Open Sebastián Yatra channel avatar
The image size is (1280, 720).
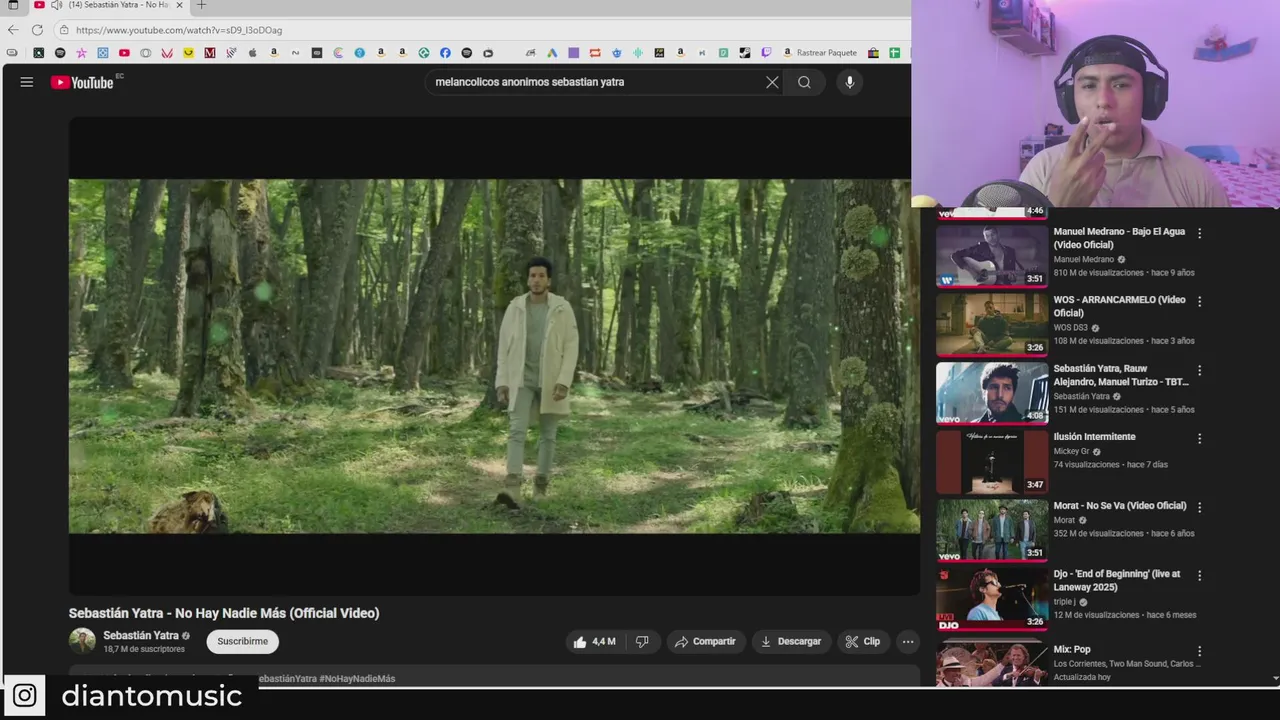click(x=82, y=641)
